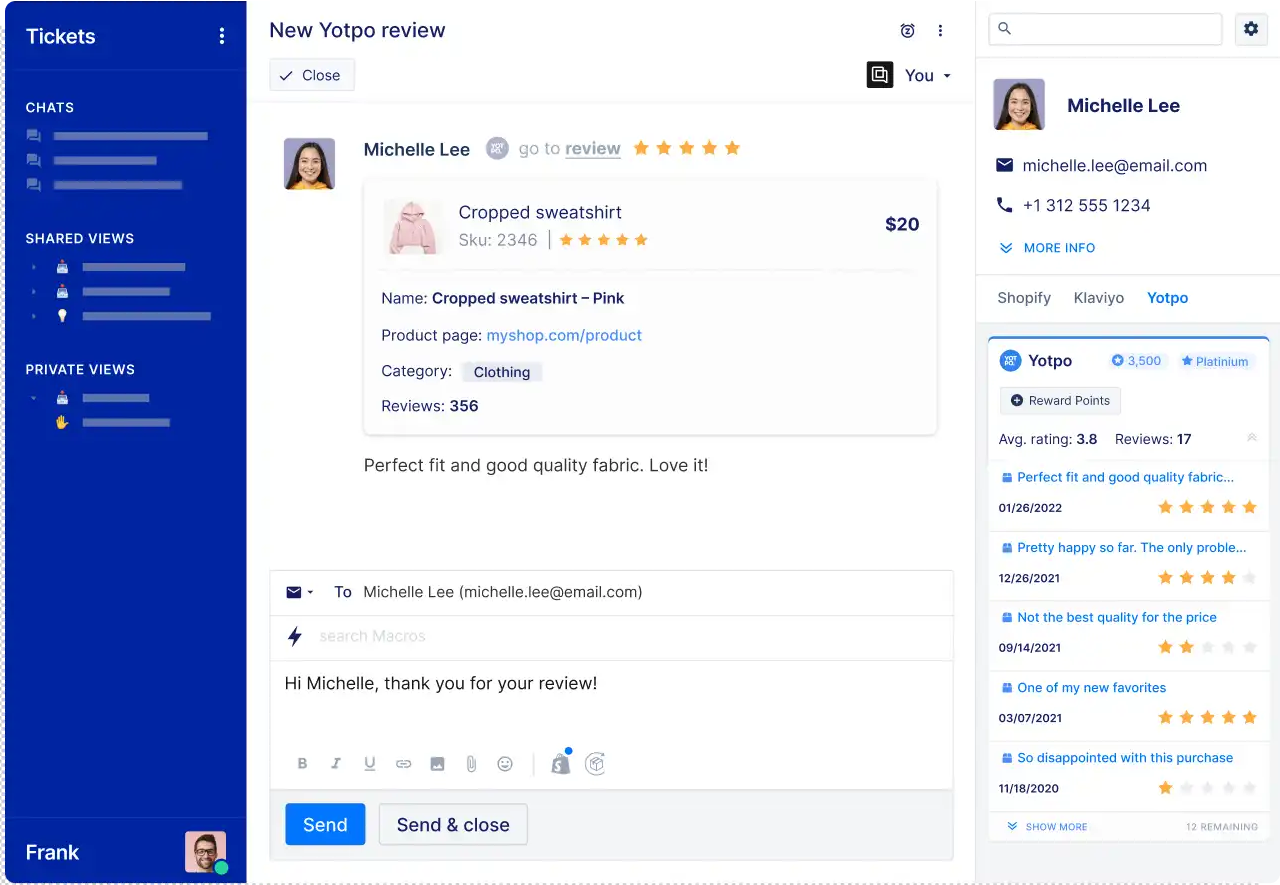Click the Close ticket button
Viewport: 1280px width, 885px height.
pyautogui.click(x=312, y=75)
